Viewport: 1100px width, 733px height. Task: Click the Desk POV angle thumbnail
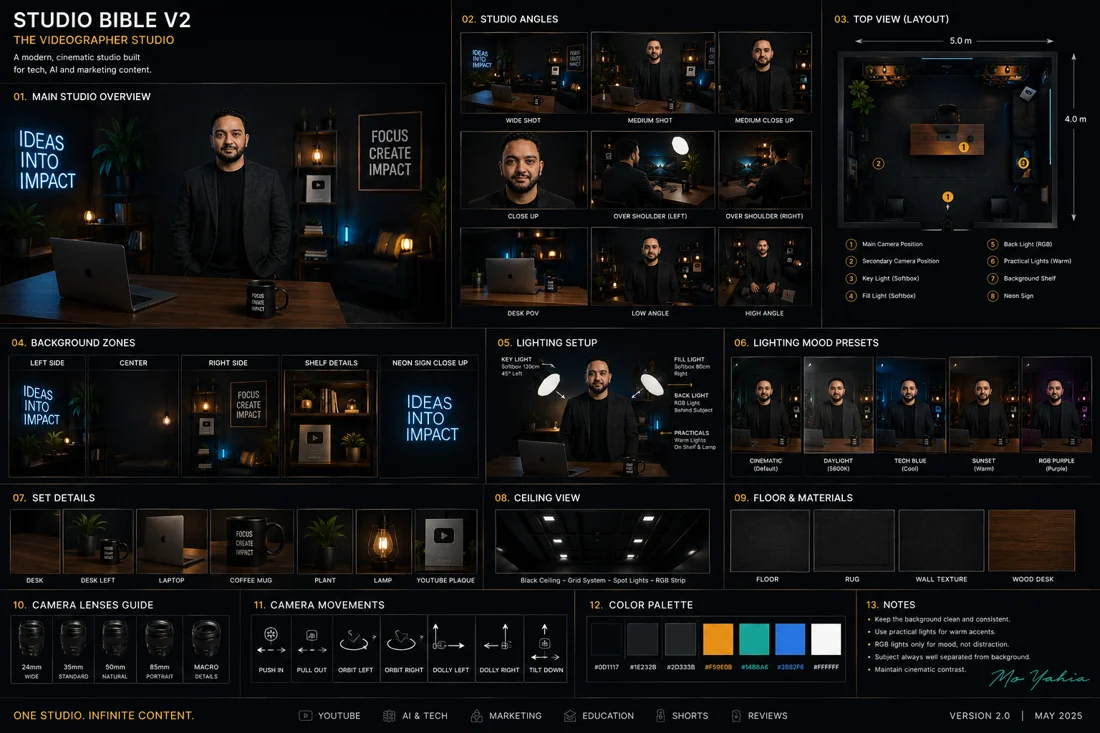pyautogui.click(x=523, y=267)
